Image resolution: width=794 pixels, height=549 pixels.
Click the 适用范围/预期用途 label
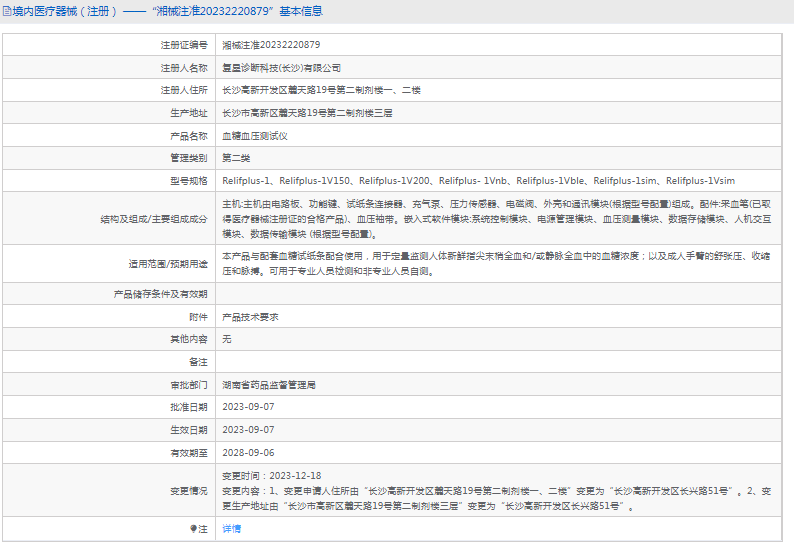pyautogui.click(x=168, y=264)
